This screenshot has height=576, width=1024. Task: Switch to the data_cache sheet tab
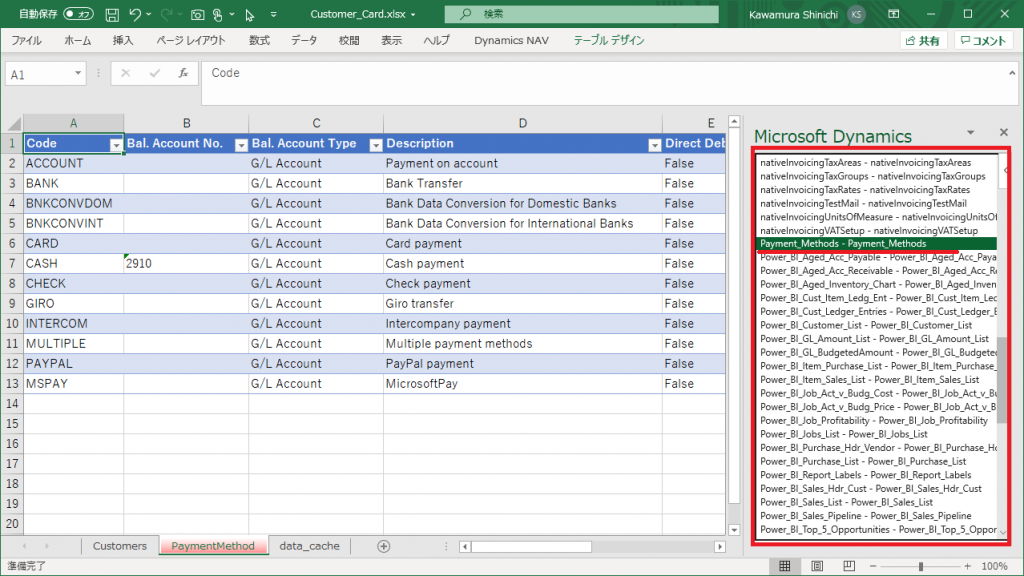click(x=310, y=546)
